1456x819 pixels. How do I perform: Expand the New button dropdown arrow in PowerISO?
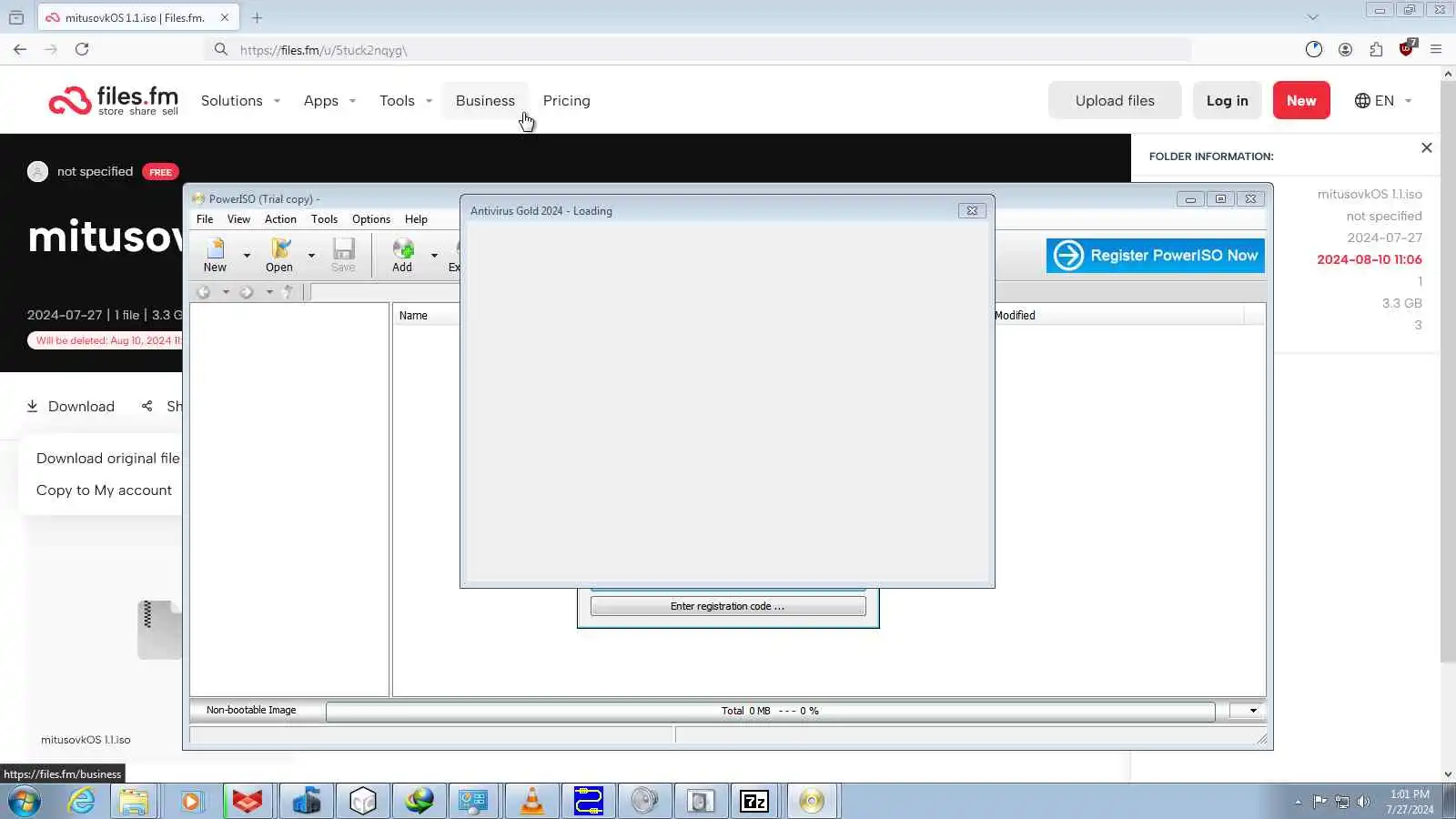click(247, 256)
